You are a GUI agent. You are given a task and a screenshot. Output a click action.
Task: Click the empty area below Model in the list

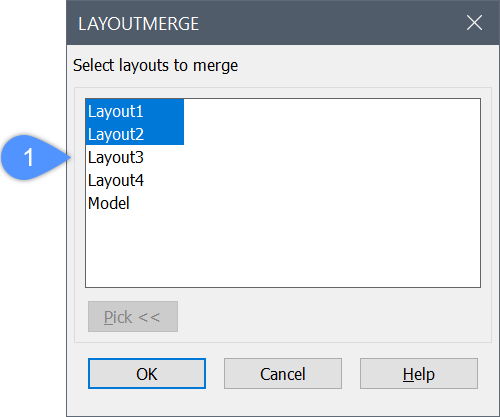tap(283, 250)
